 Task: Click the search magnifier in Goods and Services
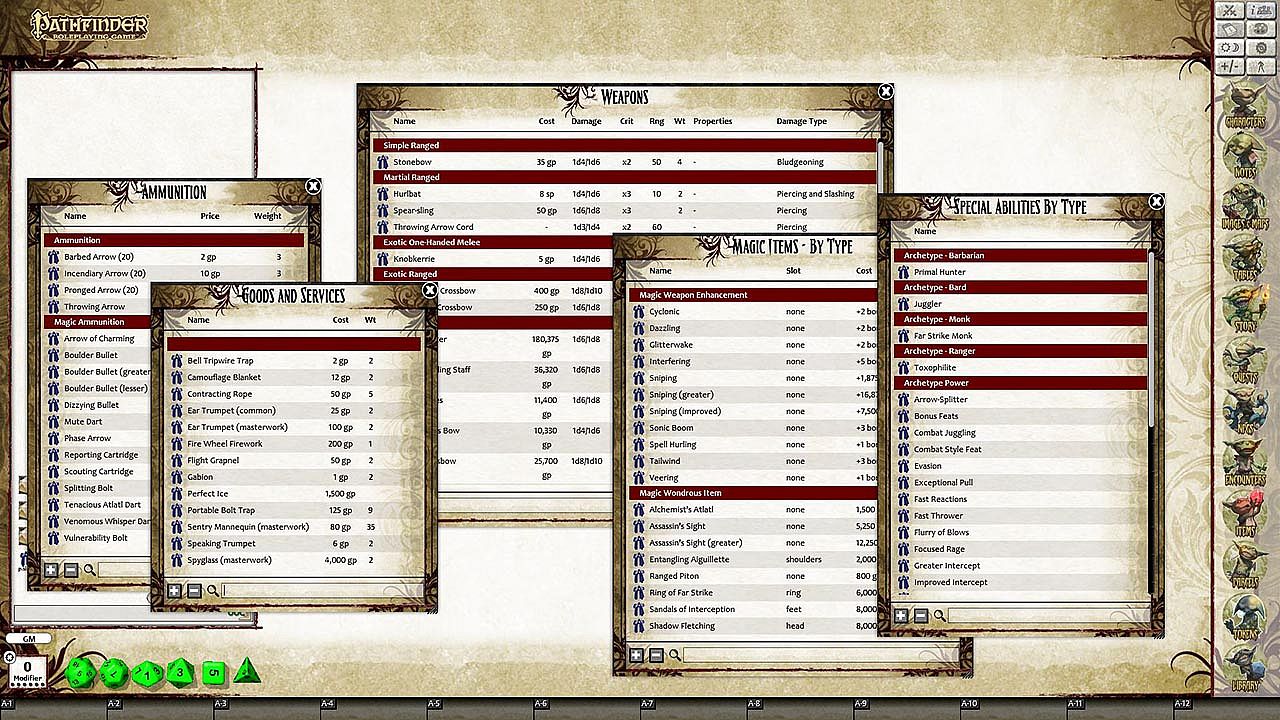pos(213,591)
